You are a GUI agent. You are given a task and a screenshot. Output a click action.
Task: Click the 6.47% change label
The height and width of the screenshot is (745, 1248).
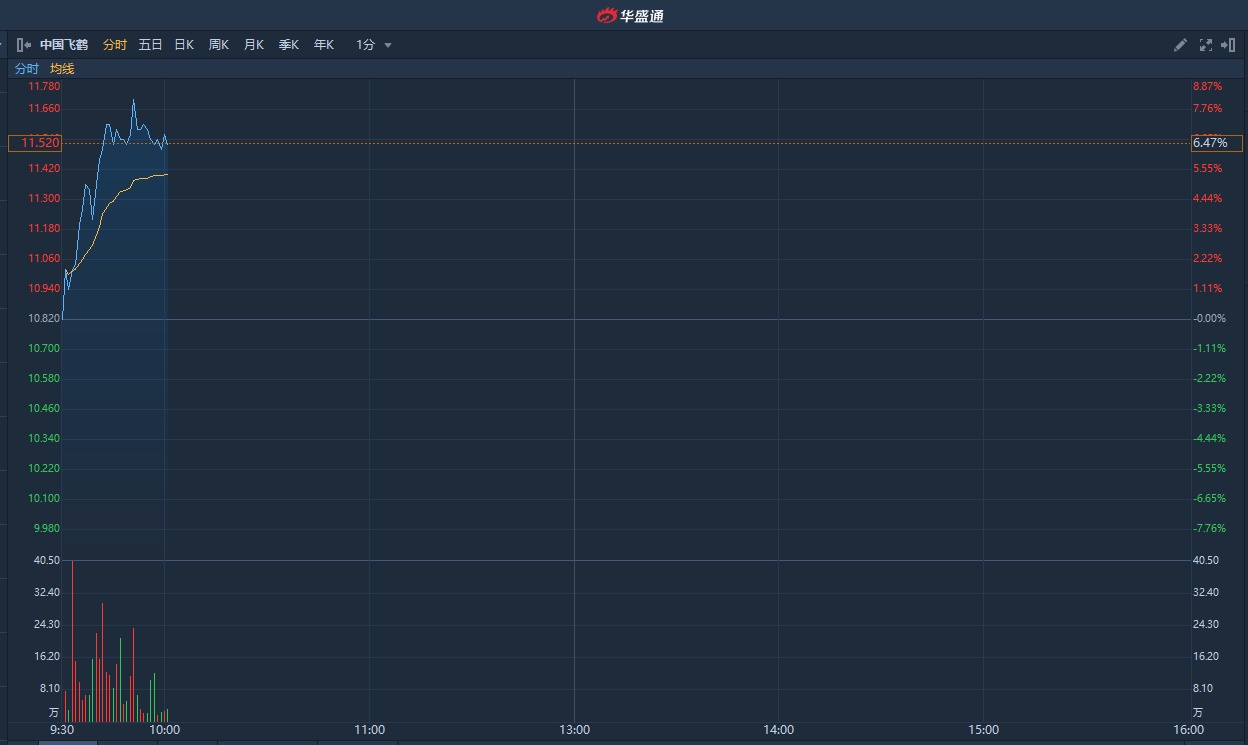1216,143
